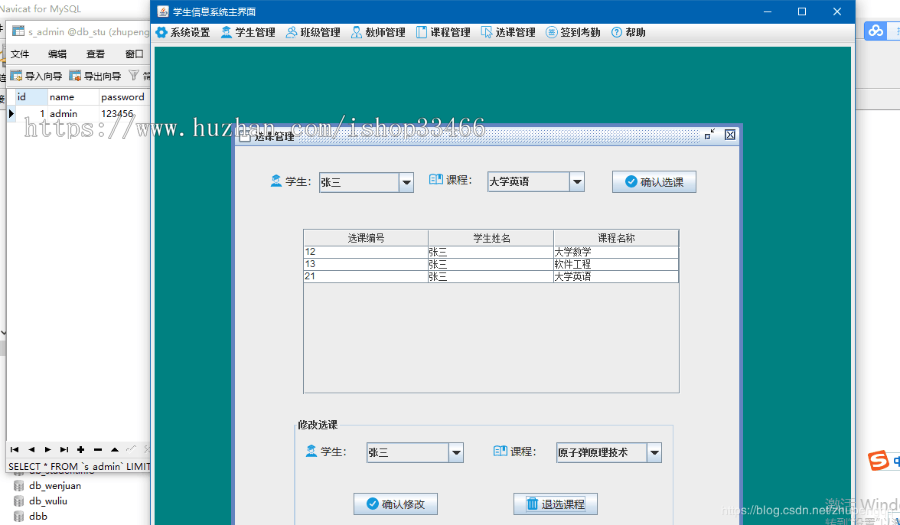Go to next record in Navicat
The image size is (900, 525).
coord(48,449)
